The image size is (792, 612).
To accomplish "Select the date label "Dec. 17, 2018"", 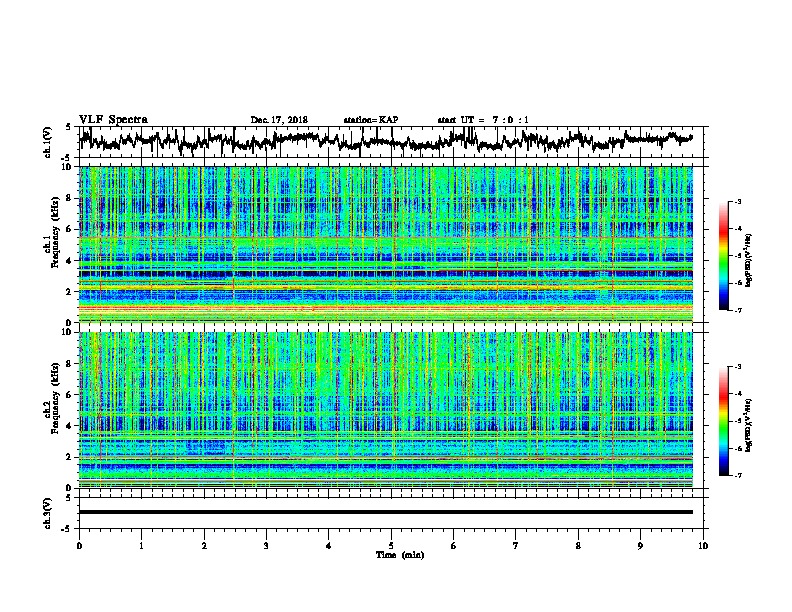I will [x=279, y=120].
